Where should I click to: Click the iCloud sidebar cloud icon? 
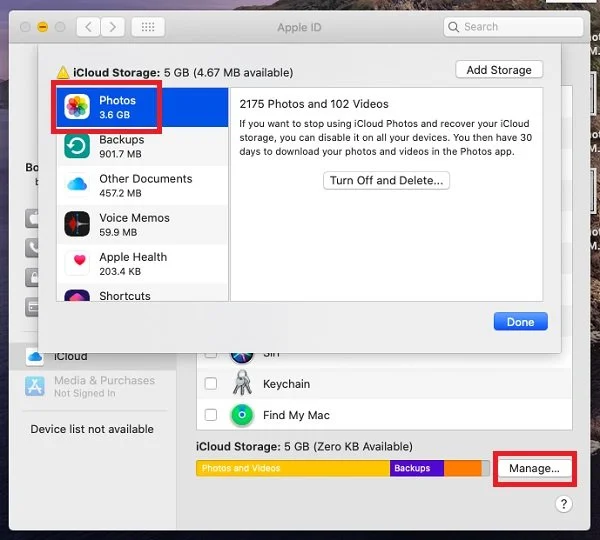(x=35, y=357)
